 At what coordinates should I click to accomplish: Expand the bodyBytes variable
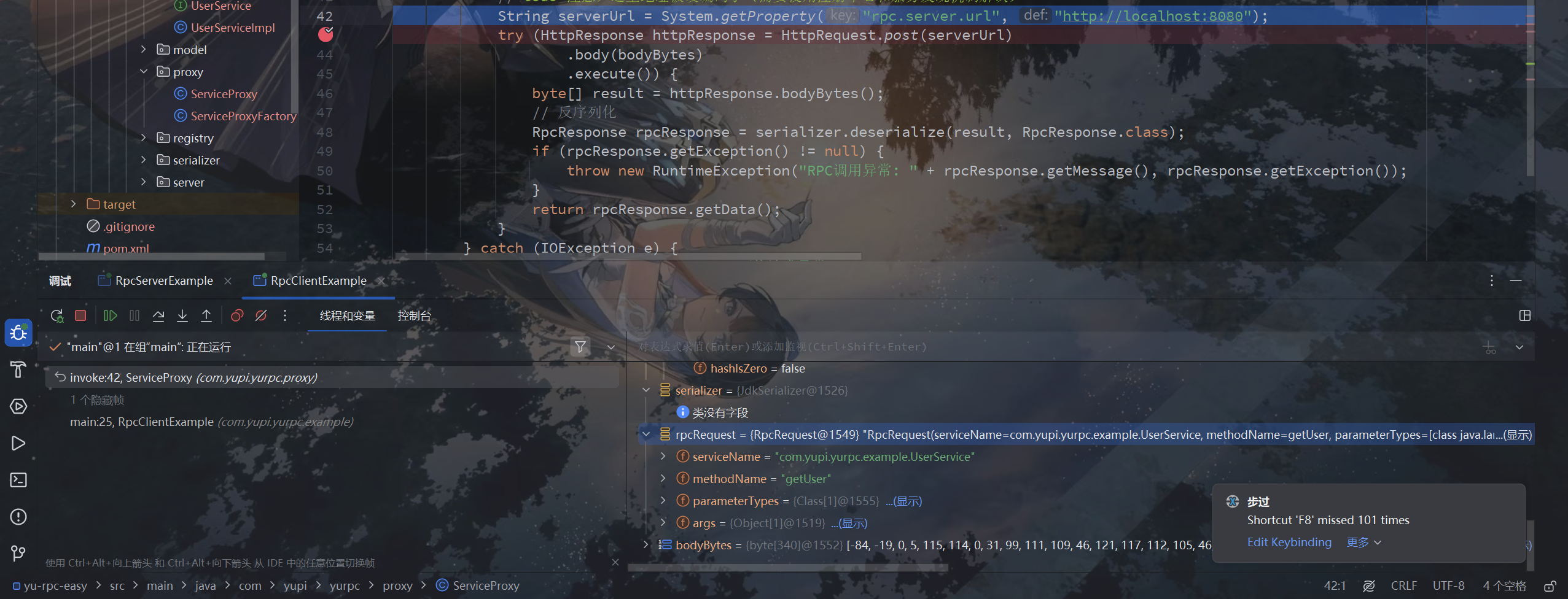(x=646, y=545)
